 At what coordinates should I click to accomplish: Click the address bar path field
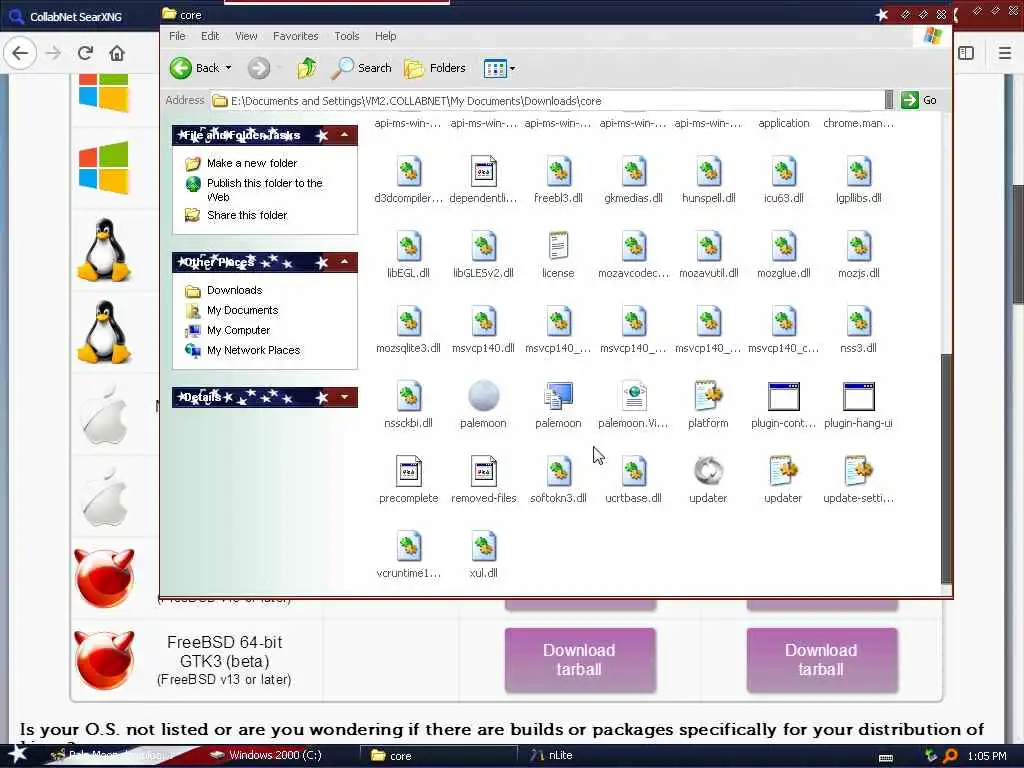547,101
